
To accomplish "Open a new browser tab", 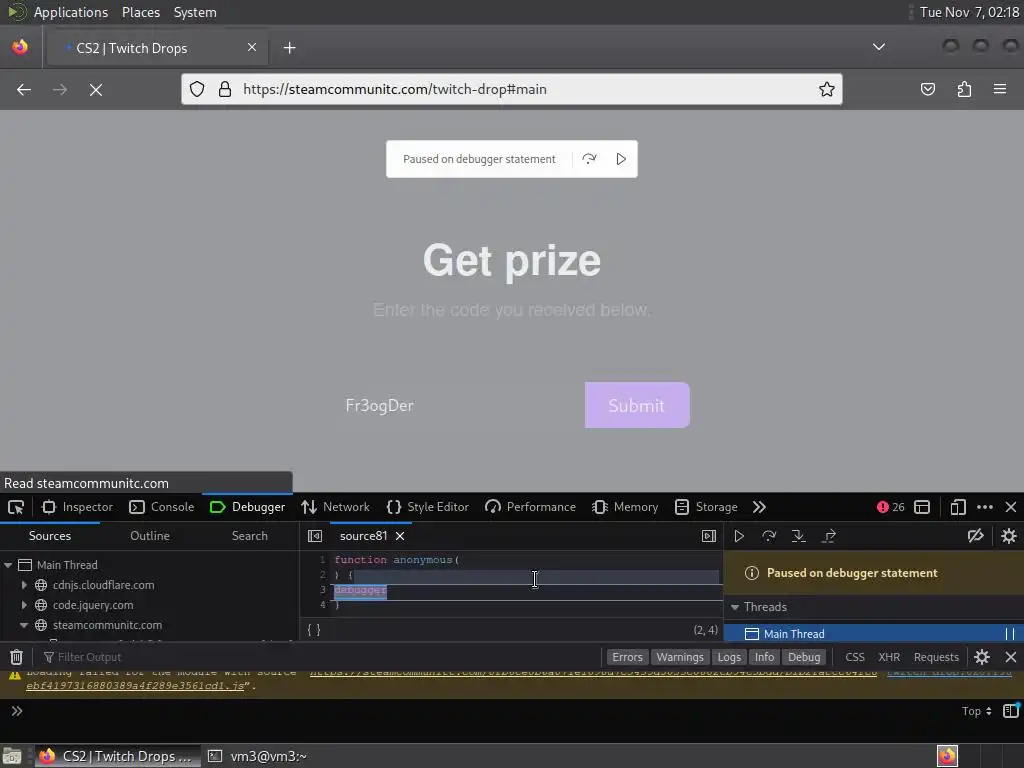I will point(289,48).
